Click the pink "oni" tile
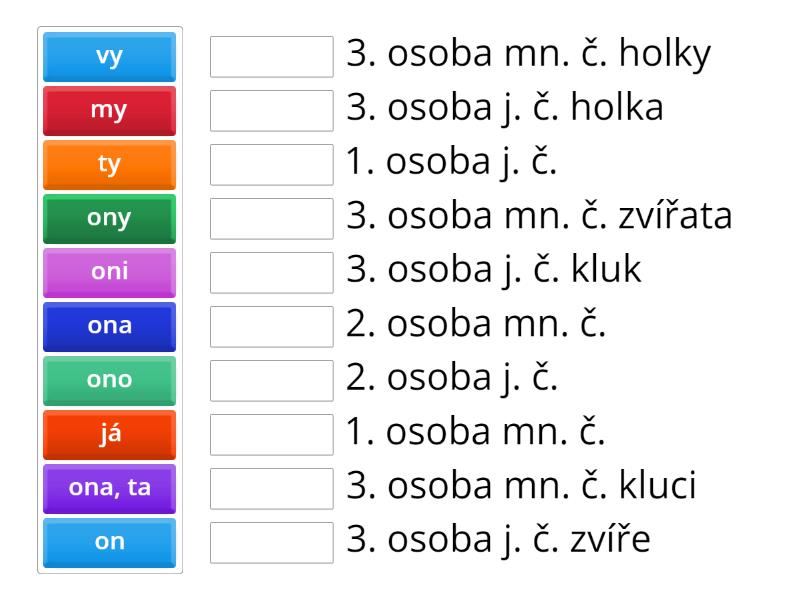The width and height of the screenshot is (800, 600). (x=108, y=272)
